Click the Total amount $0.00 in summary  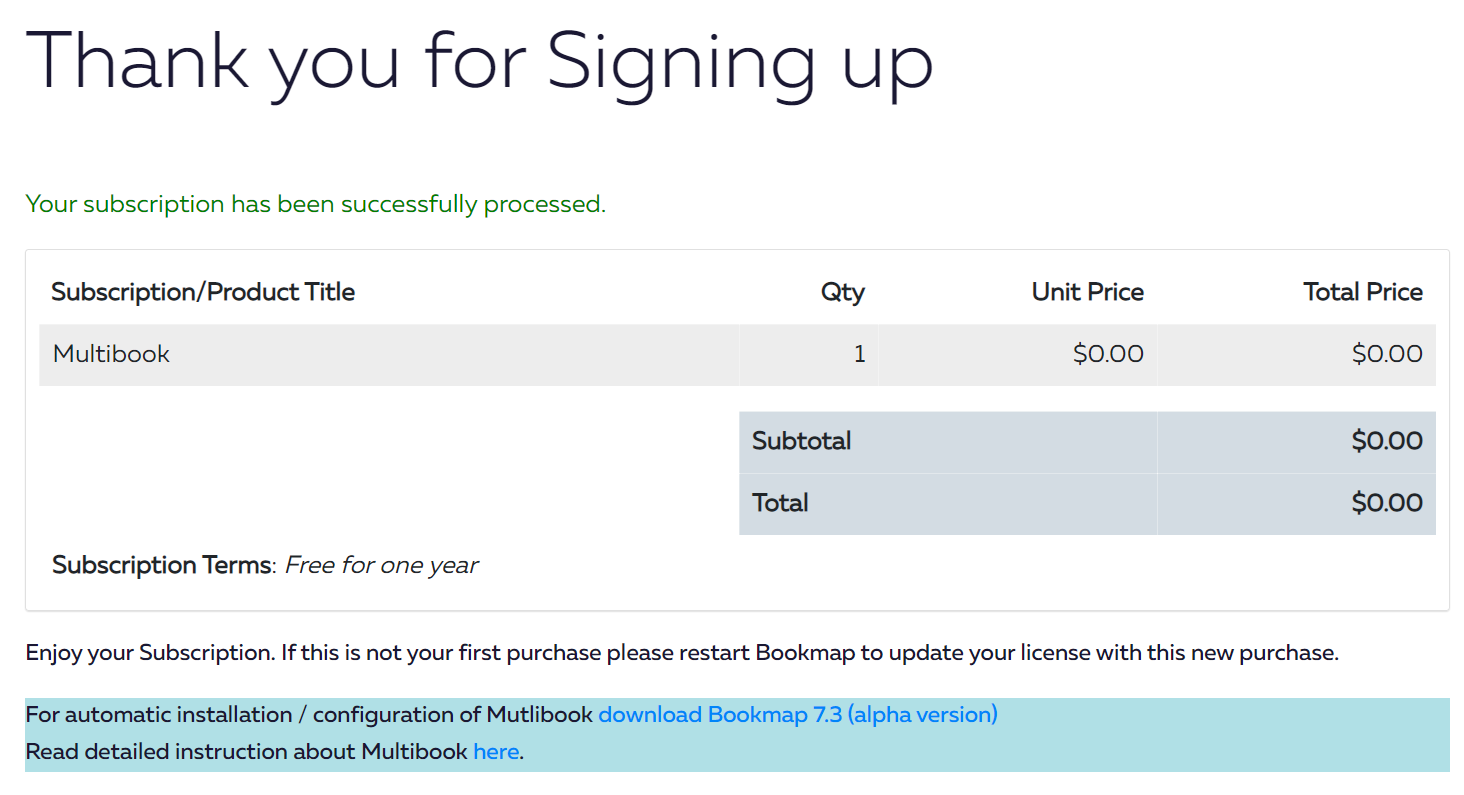pyautogui.click(x=1387, y=503)
